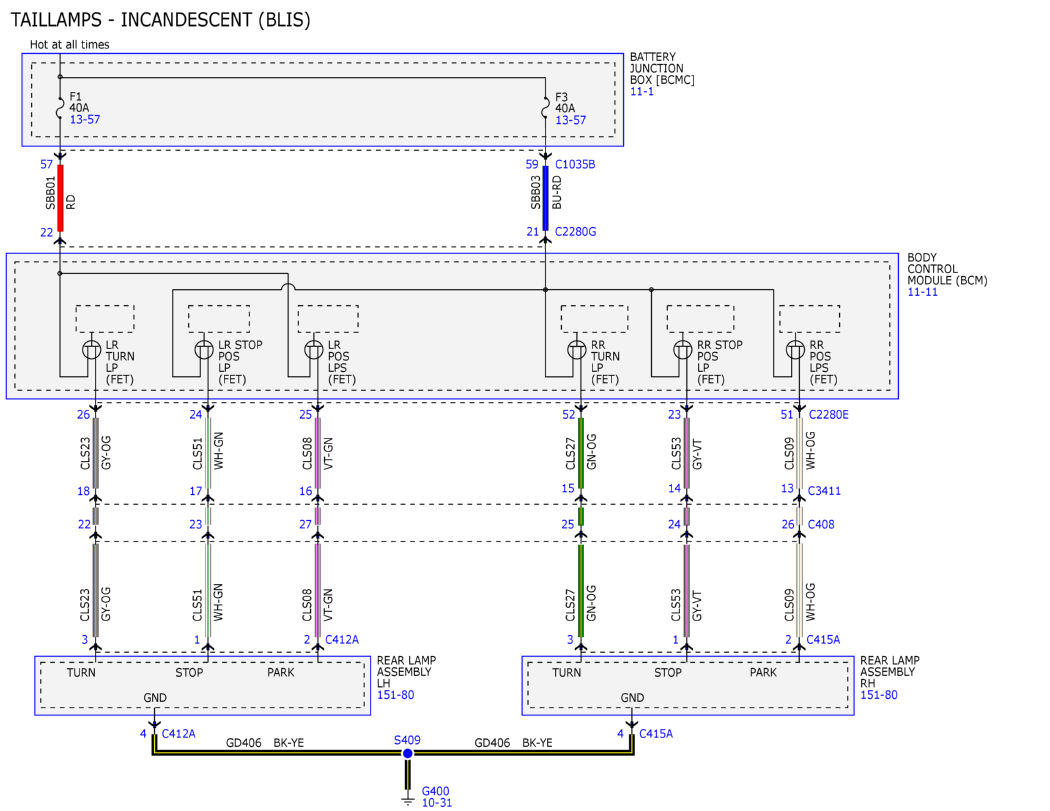Image resolution: width=1050 pixels, height=811 pixels.
Task: Select the LR POS LPS FET symbol
Action: (313, 350)
